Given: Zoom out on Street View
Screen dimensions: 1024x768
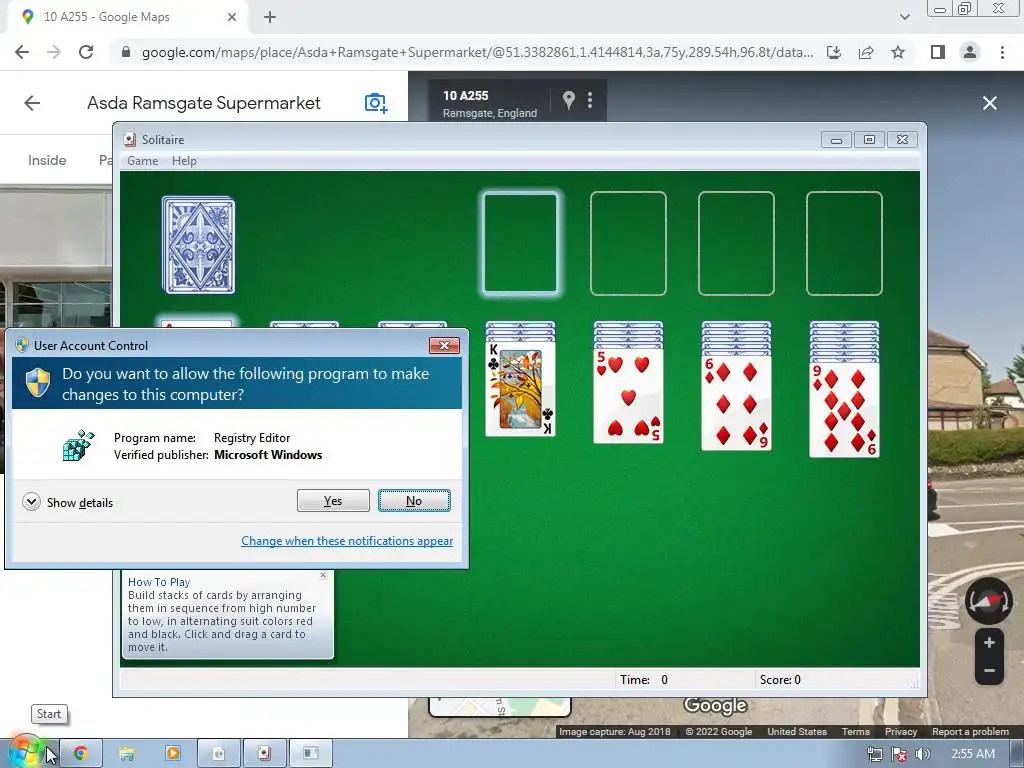Looking at the screenshot, I should point(989,671).
